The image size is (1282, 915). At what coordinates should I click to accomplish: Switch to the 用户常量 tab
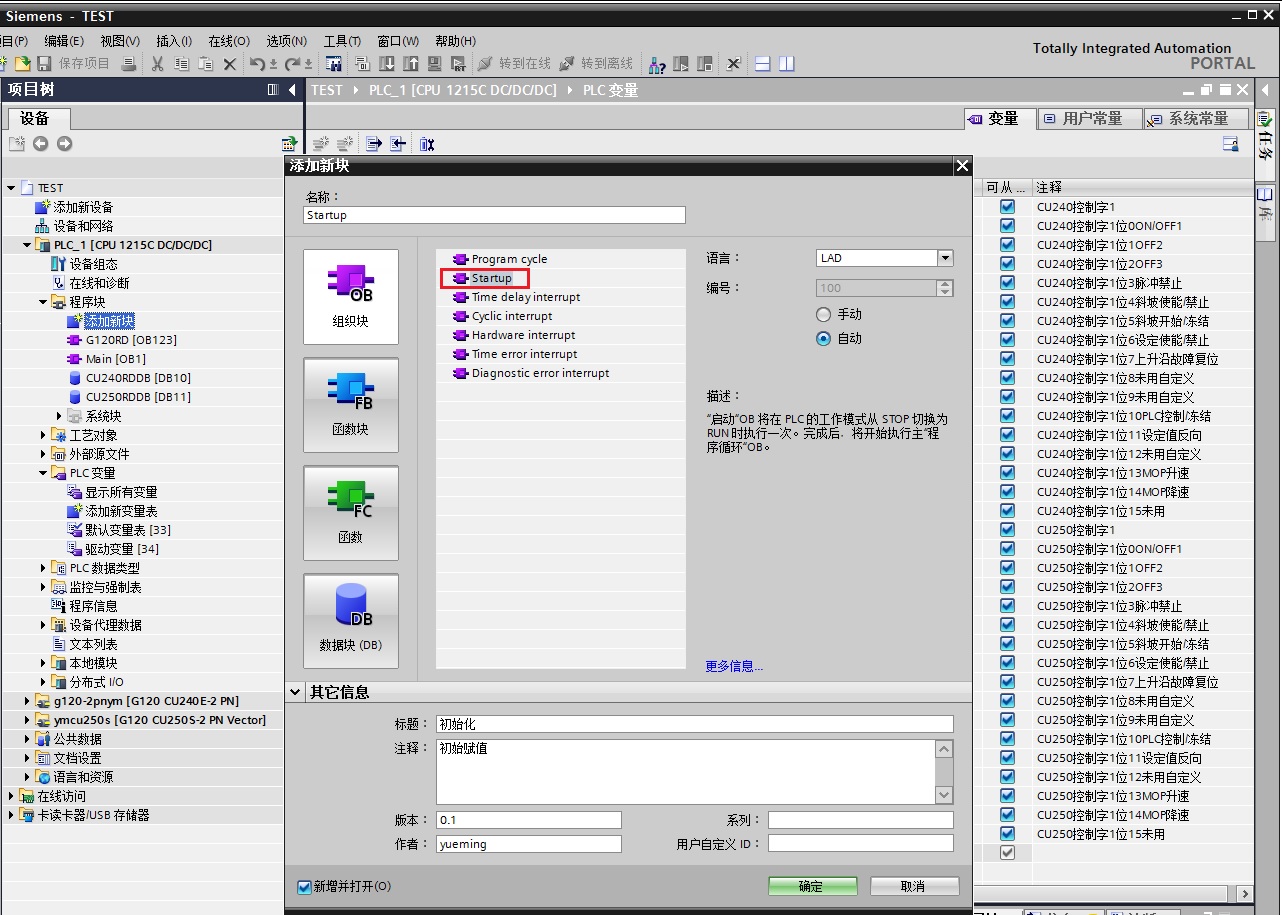(1090, 119)
